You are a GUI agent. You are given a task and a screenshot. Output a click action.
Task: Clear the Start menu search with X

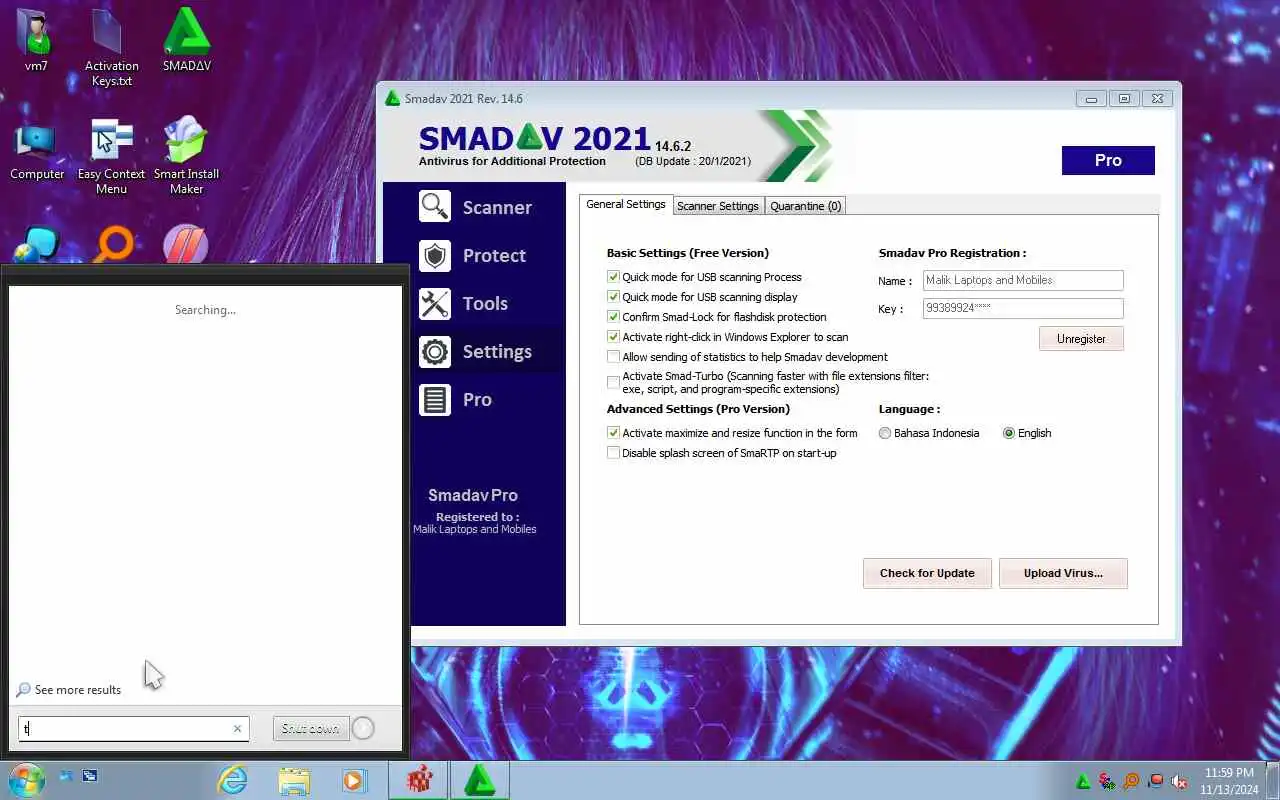(237, 729)
